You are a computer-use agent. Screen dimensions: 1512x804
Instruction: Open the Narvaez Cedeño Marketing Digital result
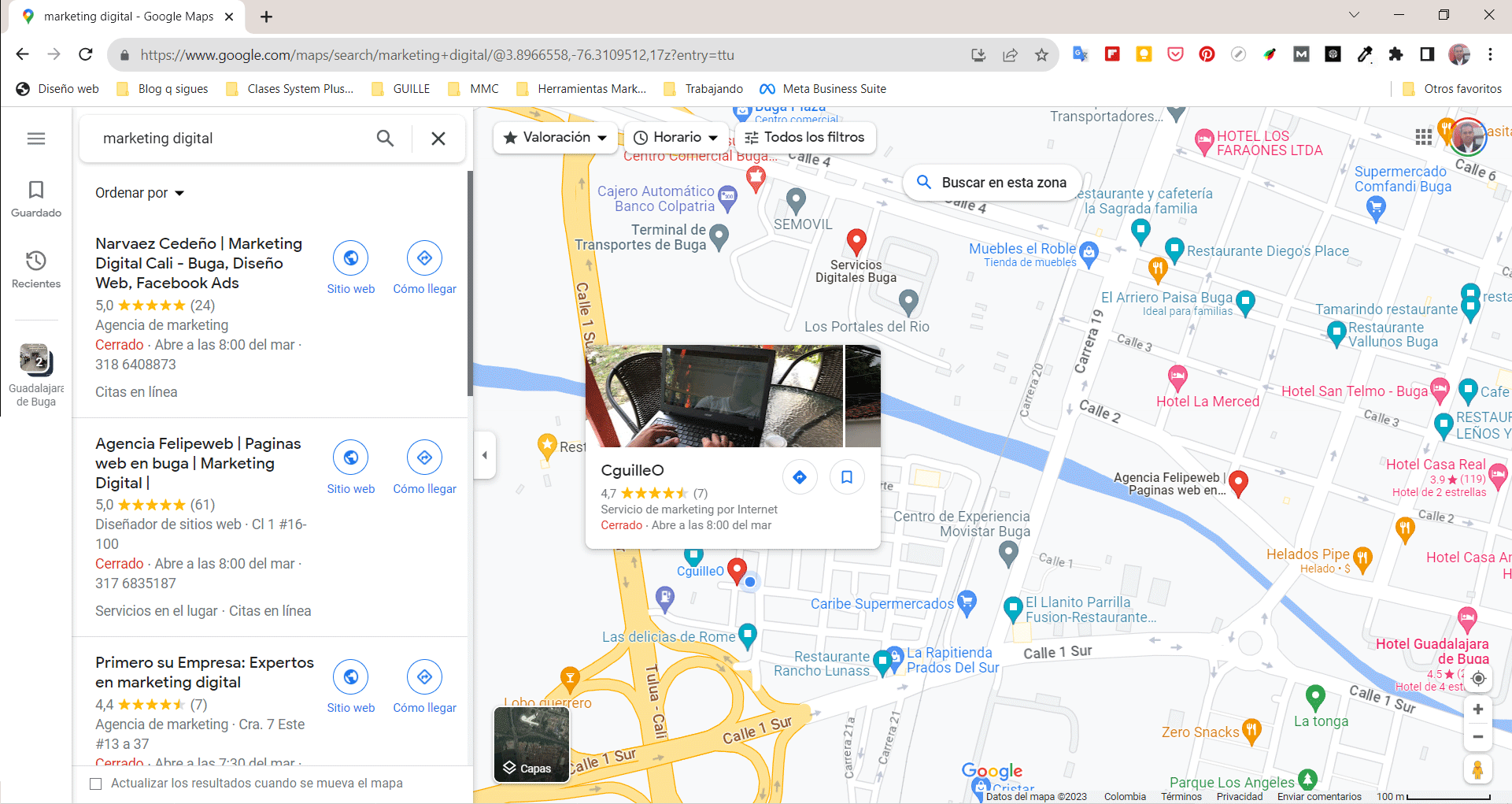tap(198, 263)
